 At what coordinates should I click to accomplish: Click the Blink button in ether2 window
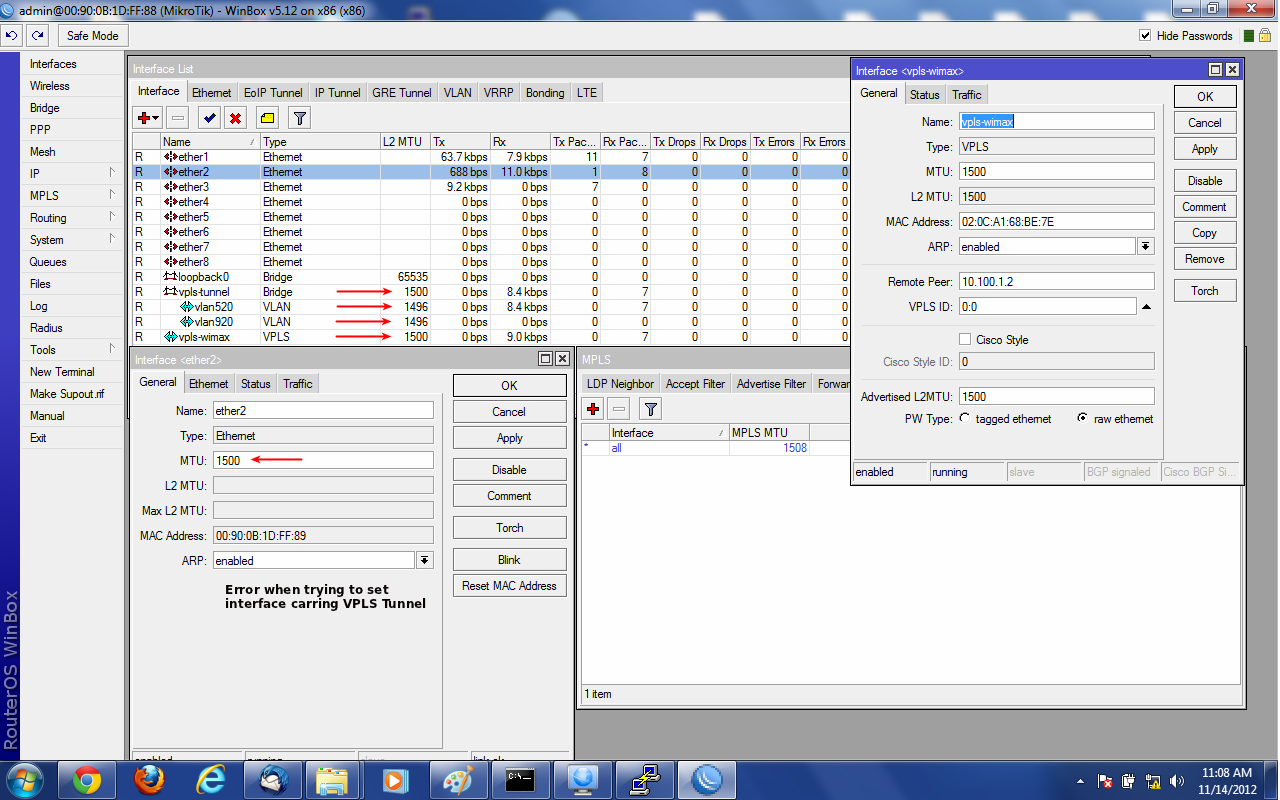510,560
